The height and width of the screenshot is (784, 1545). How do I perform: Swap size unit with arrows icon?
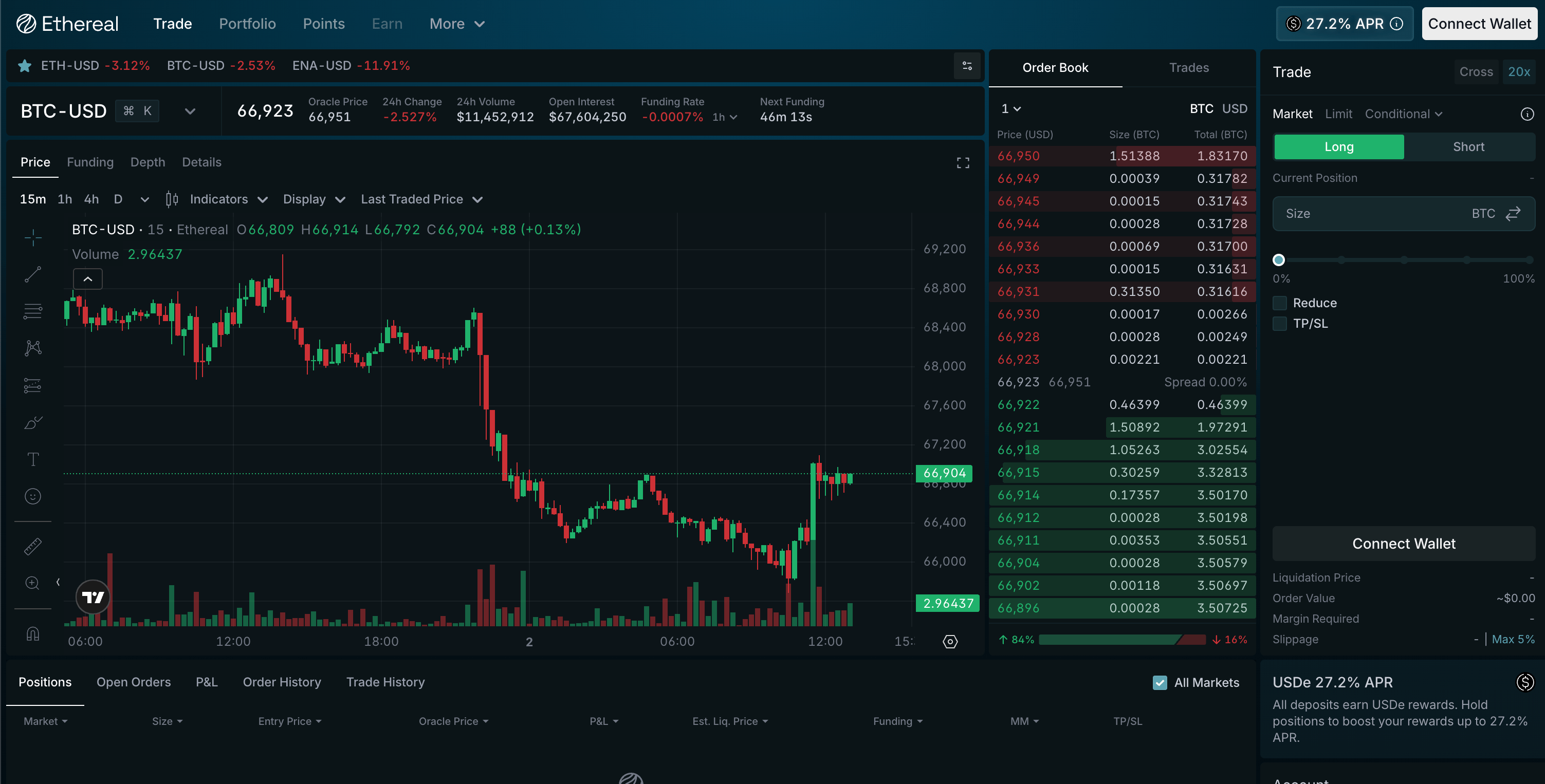1513,214
